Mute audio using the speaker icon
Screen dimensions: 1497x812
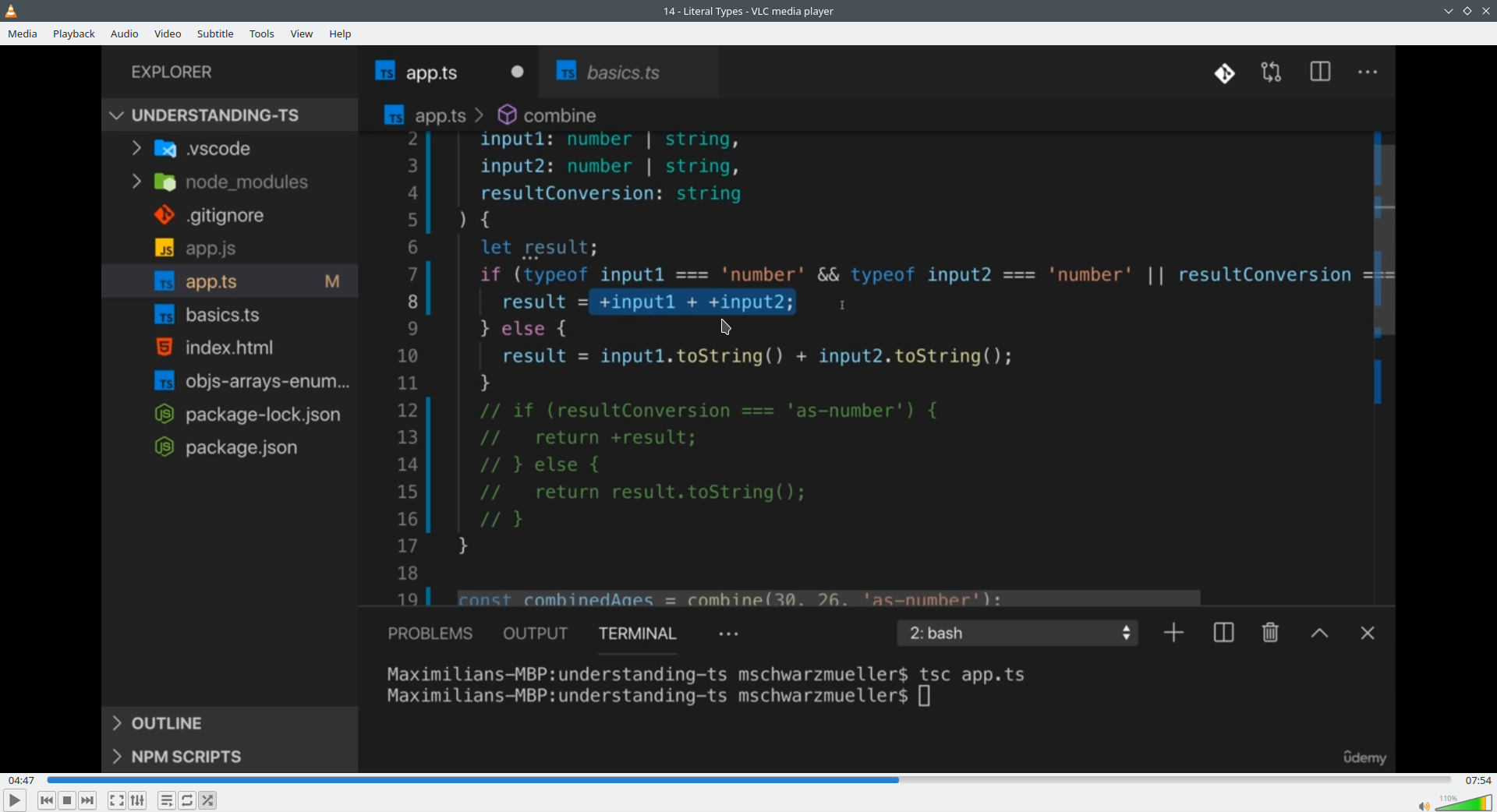pos(1424,806)
